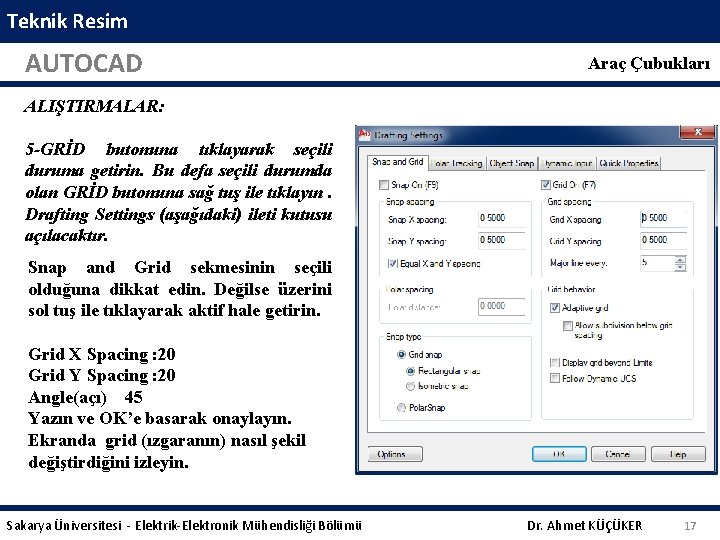The width and height of the screenshot is (720, 540).
Task: Choose the PolarSnap radio button
Action: (401, 407)
